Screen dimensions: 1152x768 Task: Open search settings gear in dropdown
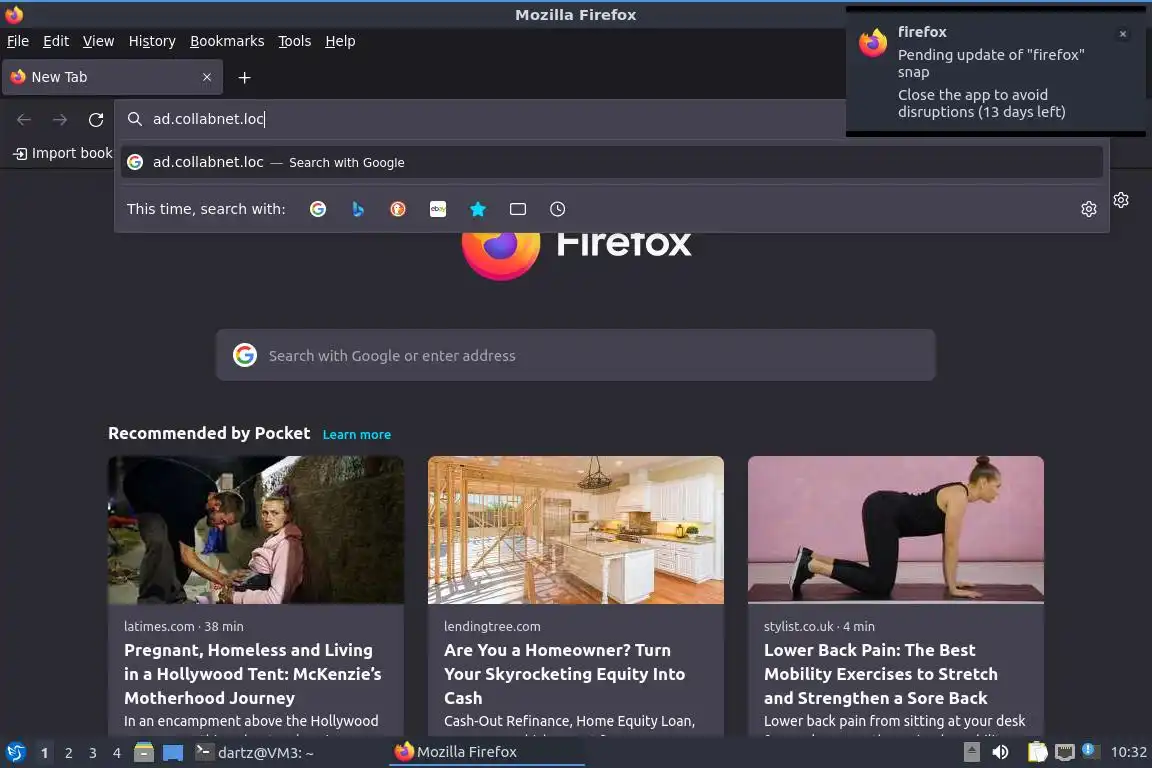point(1089,209)
